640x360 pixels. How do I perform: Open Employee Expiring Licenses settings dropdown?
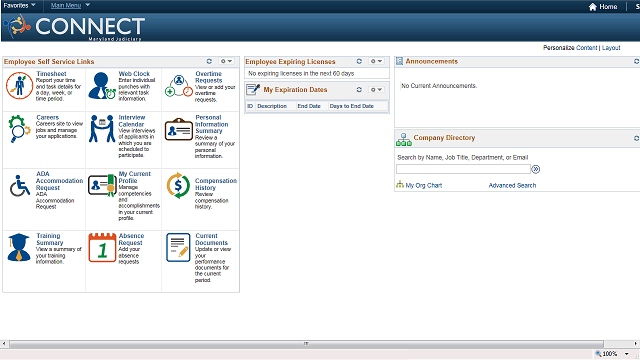376,61
